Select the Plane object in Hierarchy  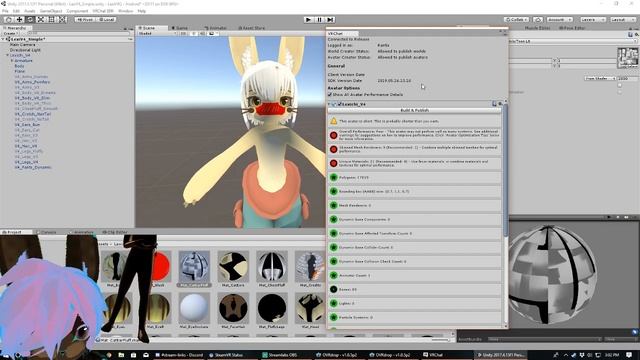19,71
